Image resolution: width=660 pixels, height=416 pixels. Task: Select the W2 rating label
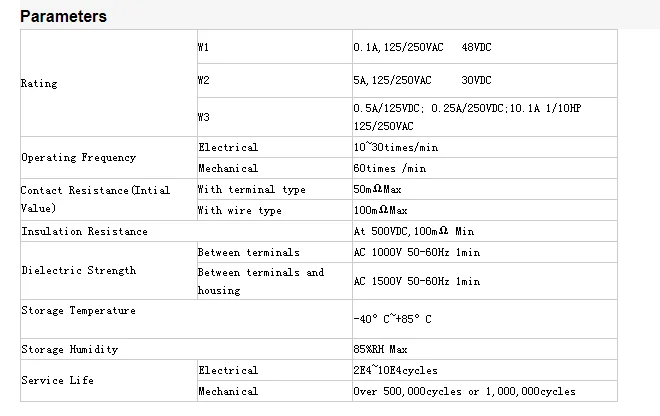pyautogui.click(x=204, y=80)
